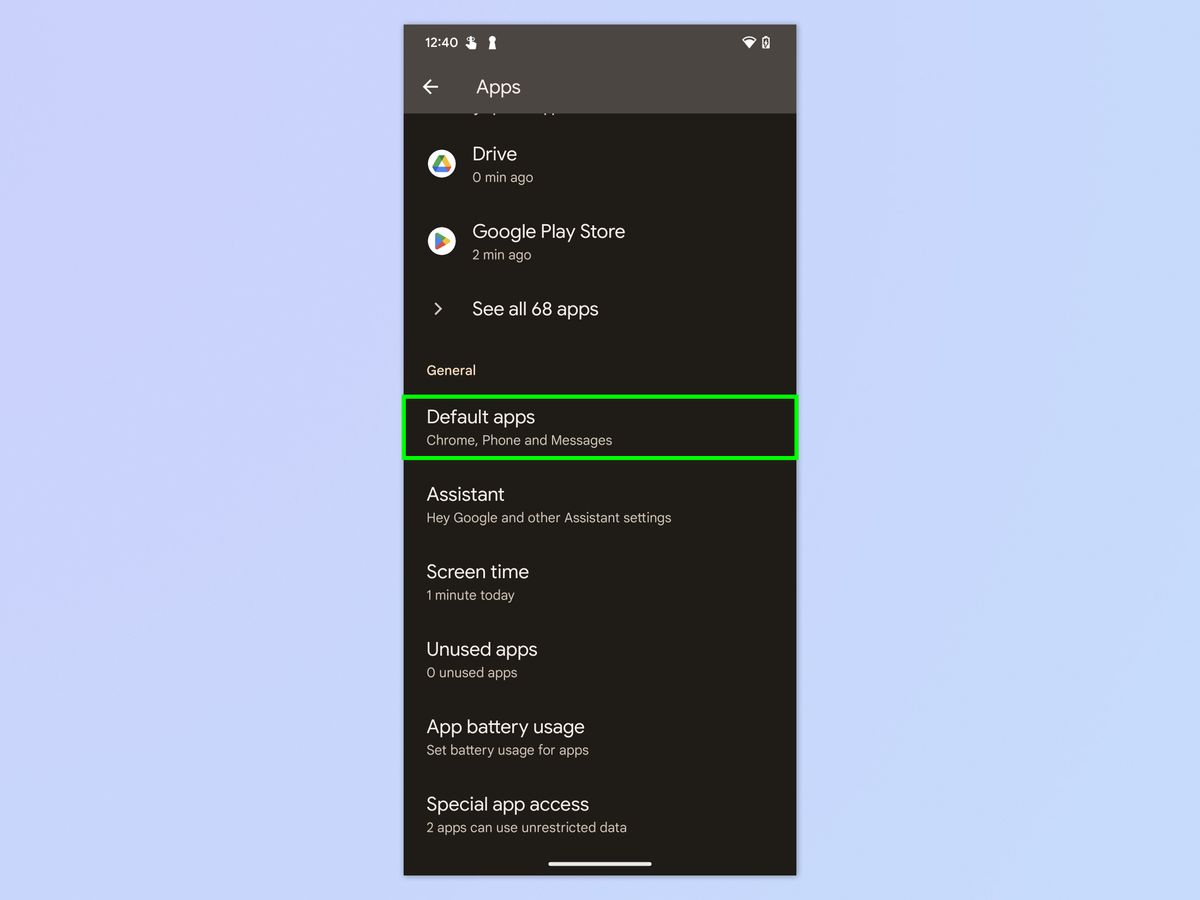Tap the back arrow to exit Apps
Image resolution: width=1200 pixels, height=900 pixels.
(x=431, y=87)
